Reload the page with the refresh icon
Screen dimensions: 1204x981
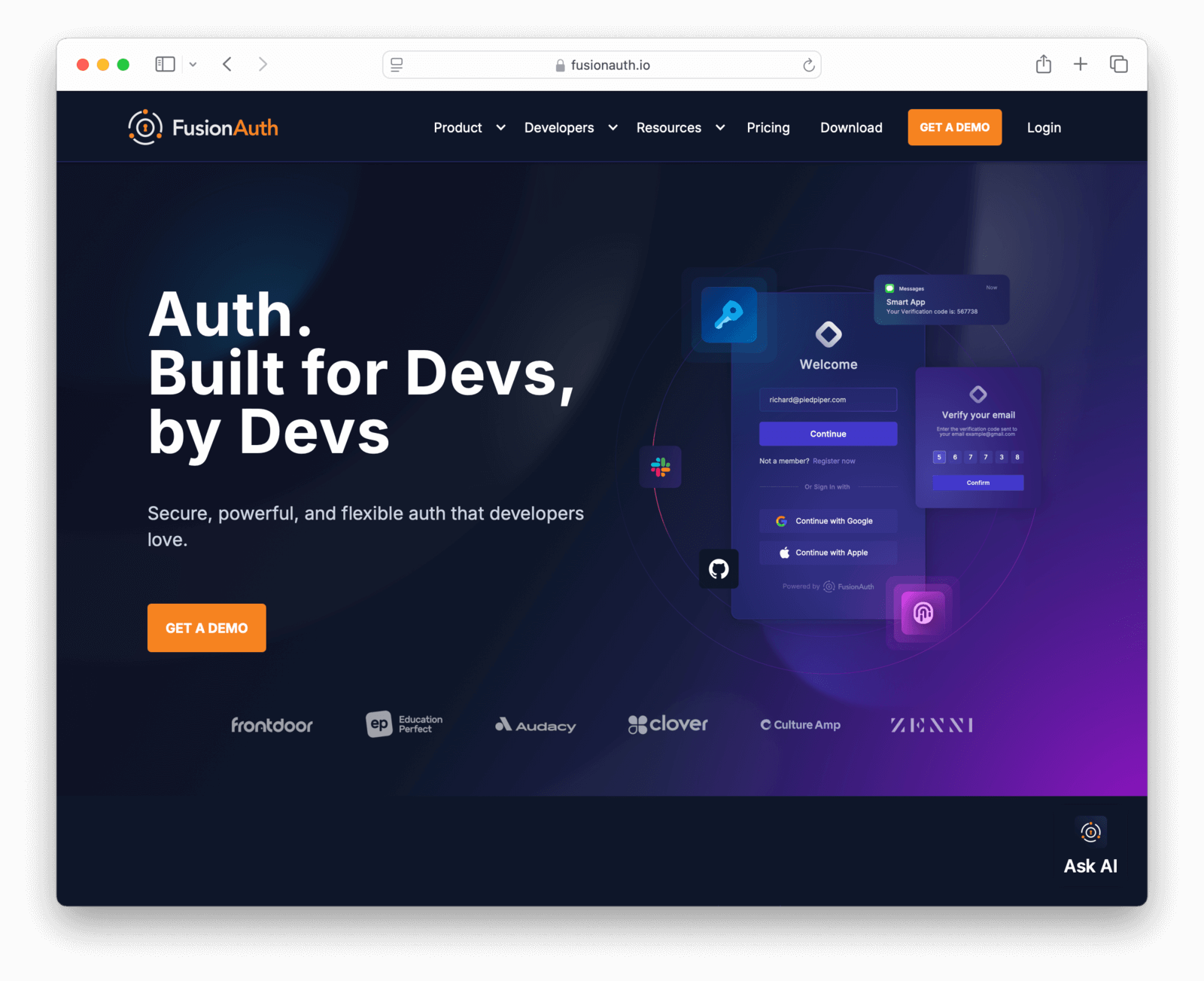[x=809, y=66]
